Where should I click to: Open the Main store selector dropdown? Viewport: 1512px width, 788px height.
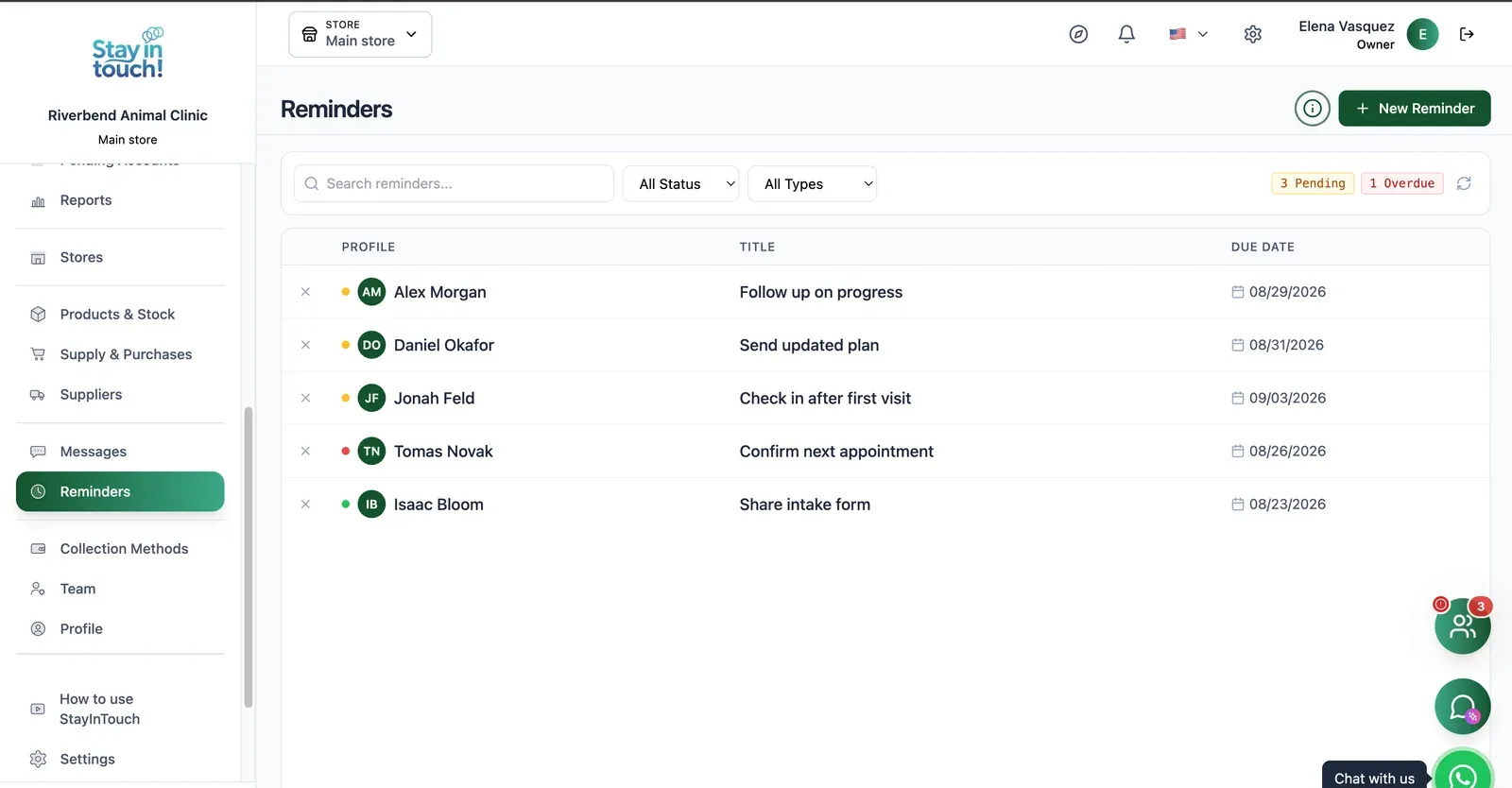(x=360, y=34)
